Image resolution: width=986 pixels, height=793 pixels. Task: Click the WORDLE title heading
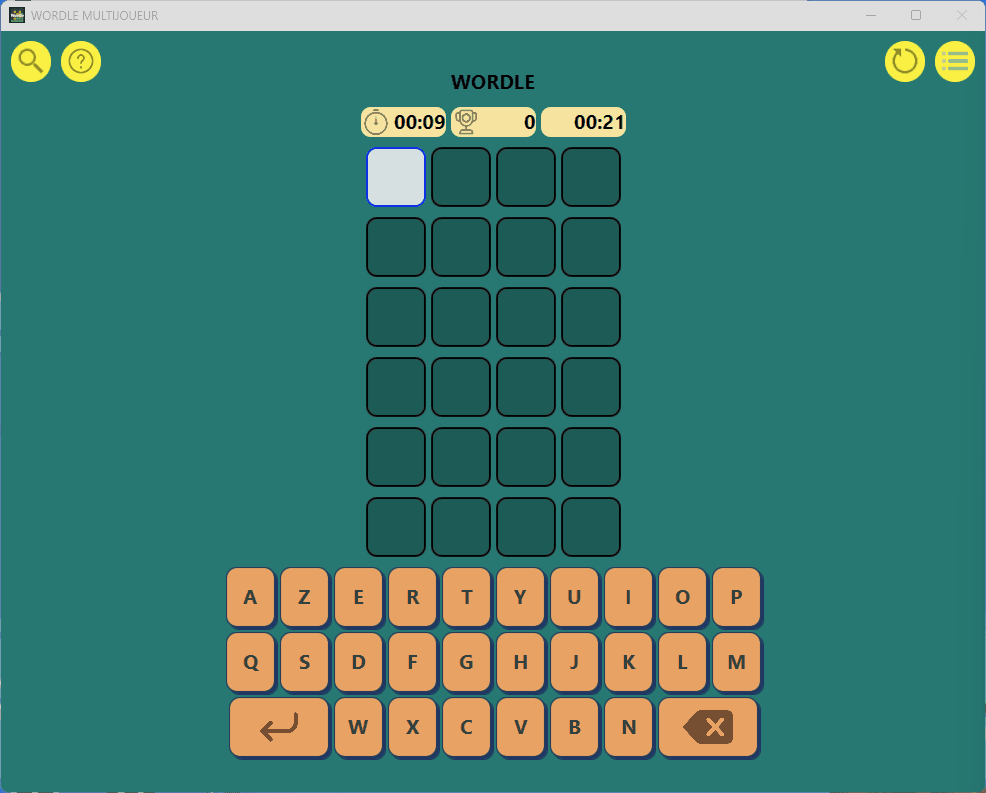pyautogui.click(x=493, y=82)
